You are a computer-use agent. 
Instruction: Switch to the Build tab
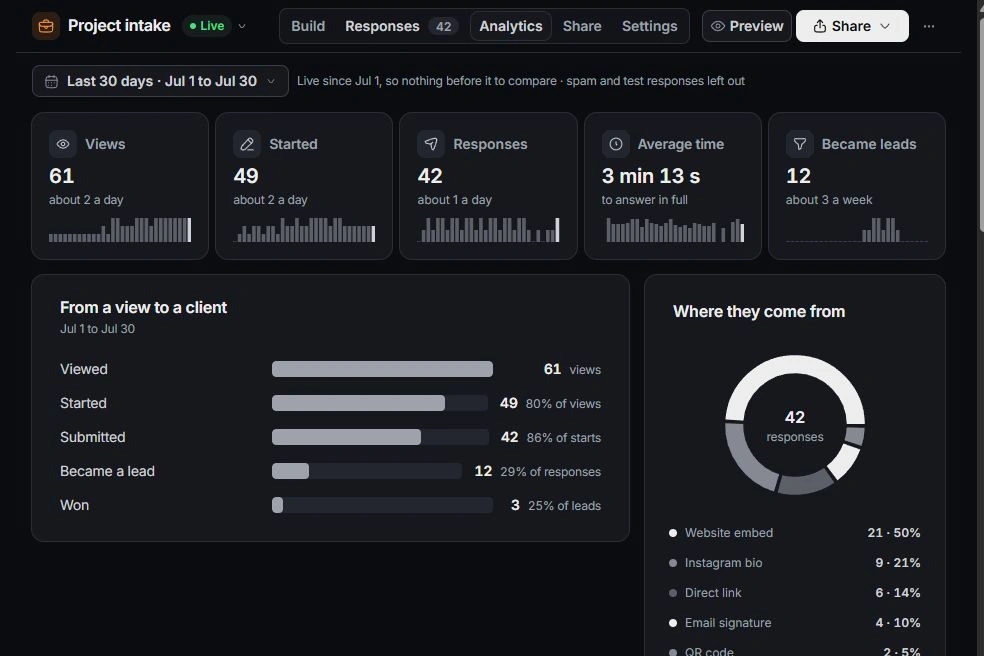point(308,26)
